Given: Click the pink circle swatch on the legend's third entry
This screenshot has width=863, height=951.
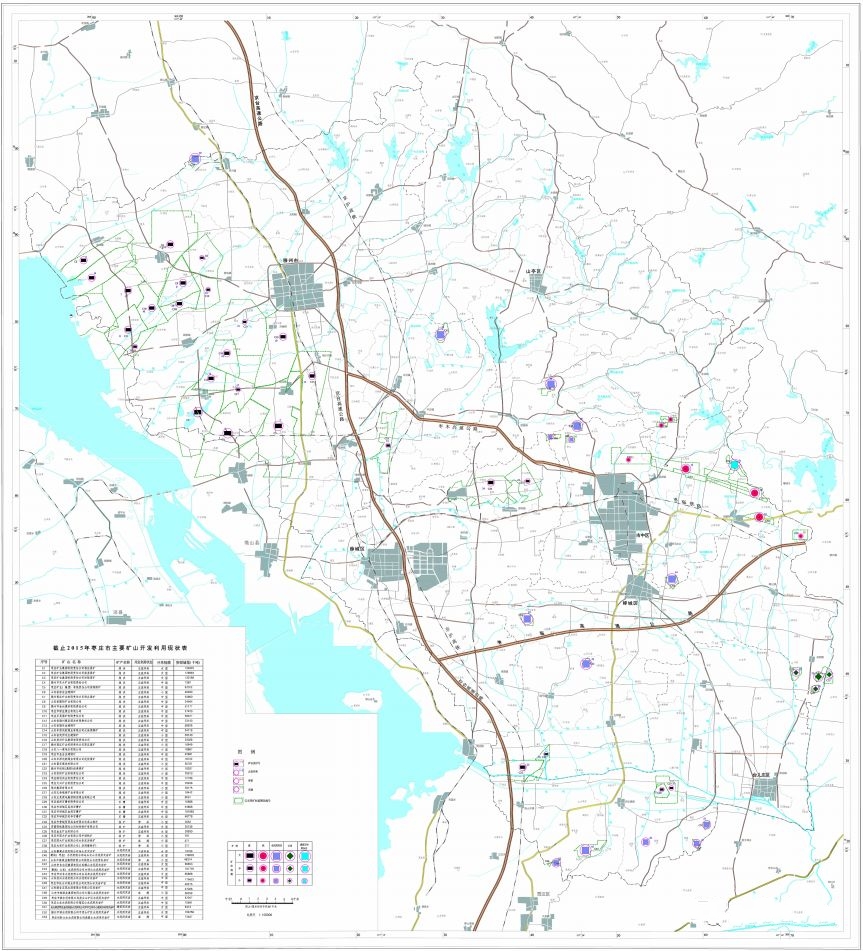Looking at the screenshot, I should 237,780.
